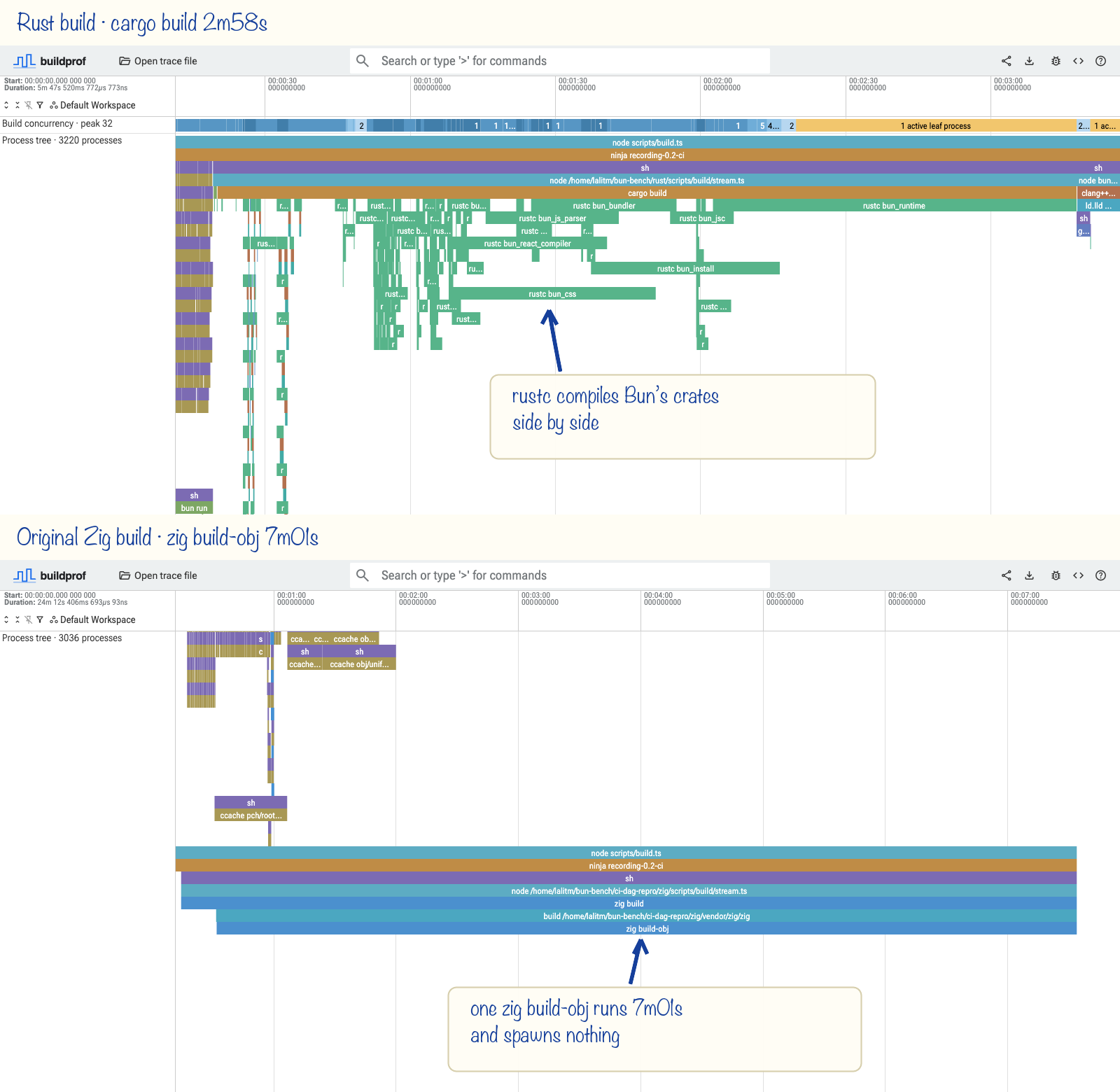Select the 'rustc bun_runtime' slice
1120x1092 pixels.
click(x=894, y=206)
